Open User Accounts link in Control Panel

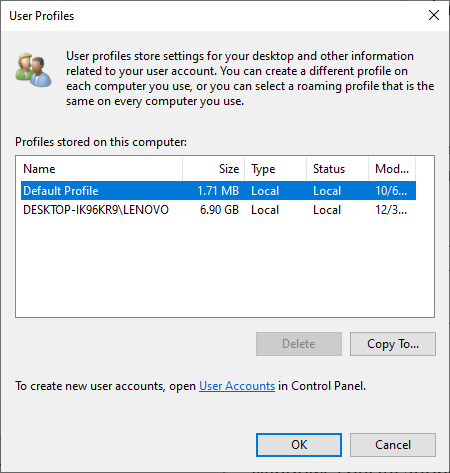click(237, 386)
